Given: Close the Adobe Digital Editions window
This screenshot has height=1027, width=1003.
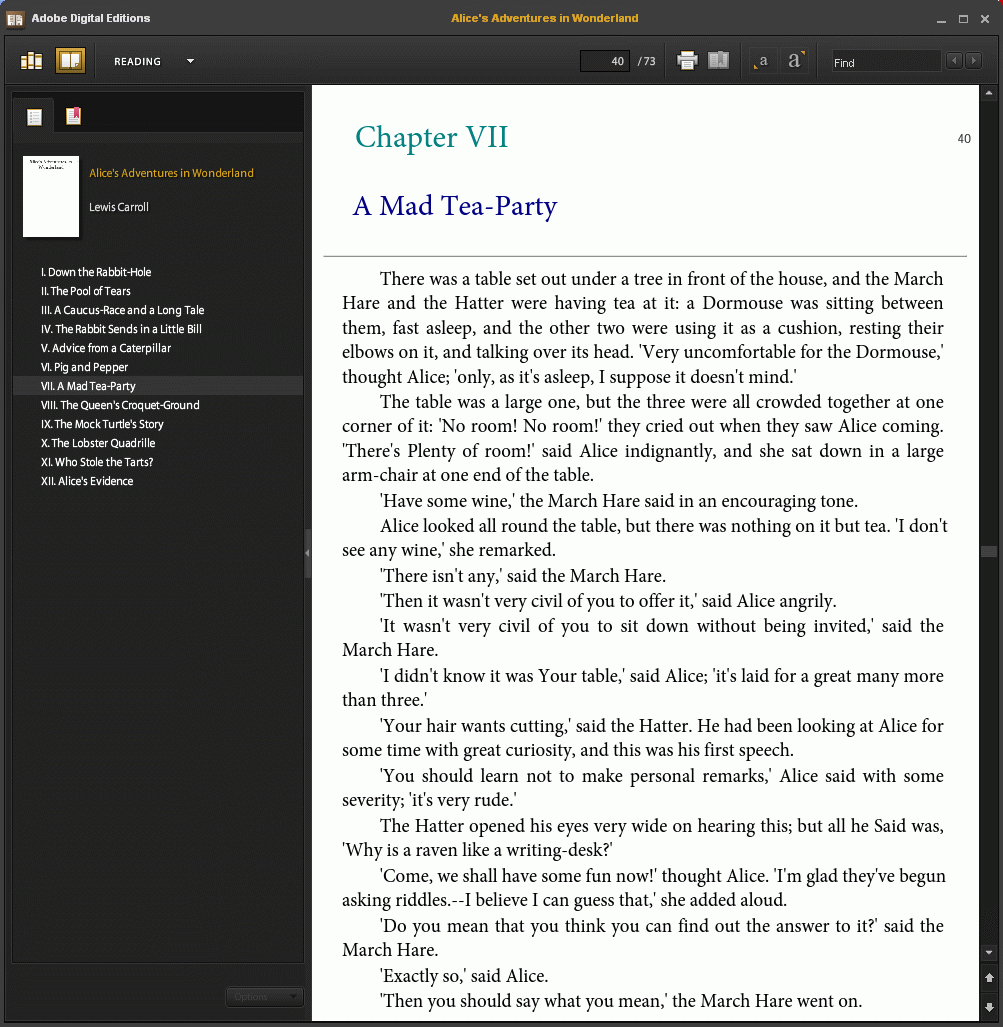Looking at the screenshot, I should pos(985,19).
